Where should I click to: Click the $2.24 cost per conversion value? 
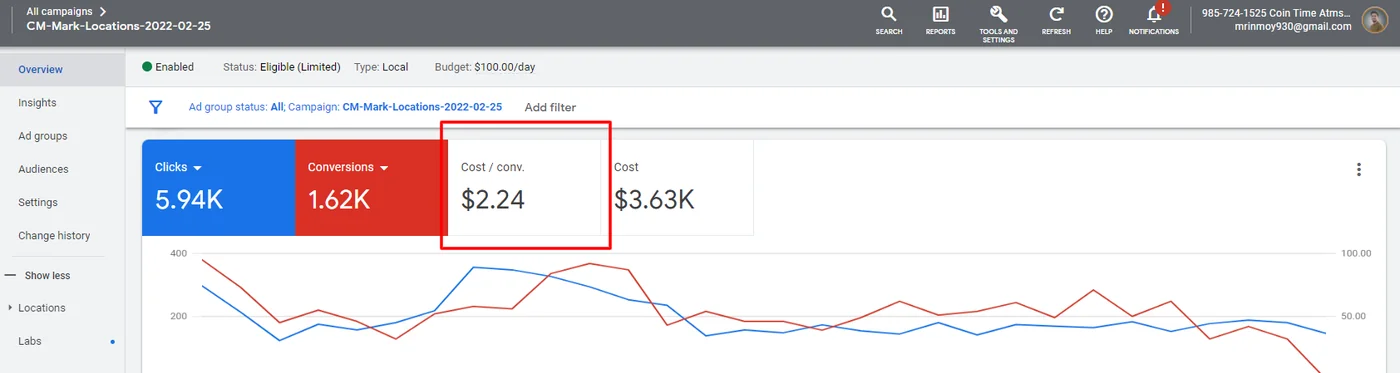492,200
